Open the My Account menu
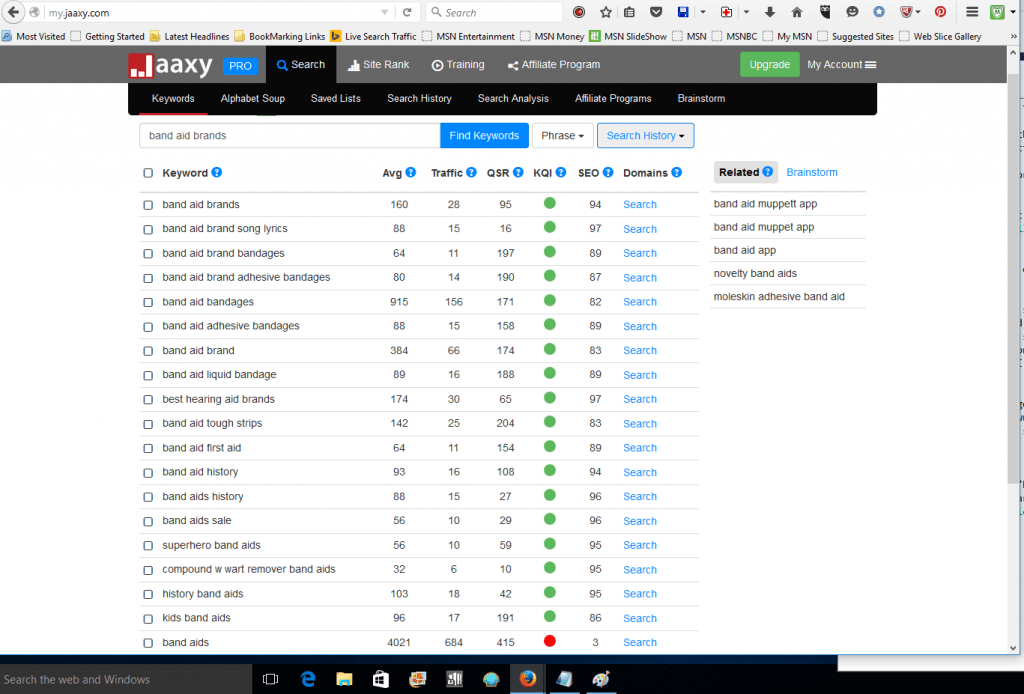The width and height of the screenshot is (1024, 694). 841,65
